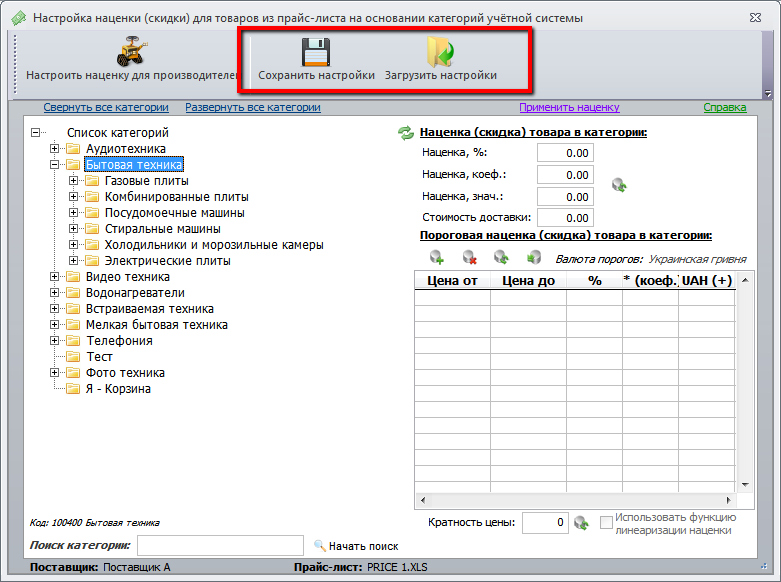Click horizontal scrollbar left arrow

[423, 500]
